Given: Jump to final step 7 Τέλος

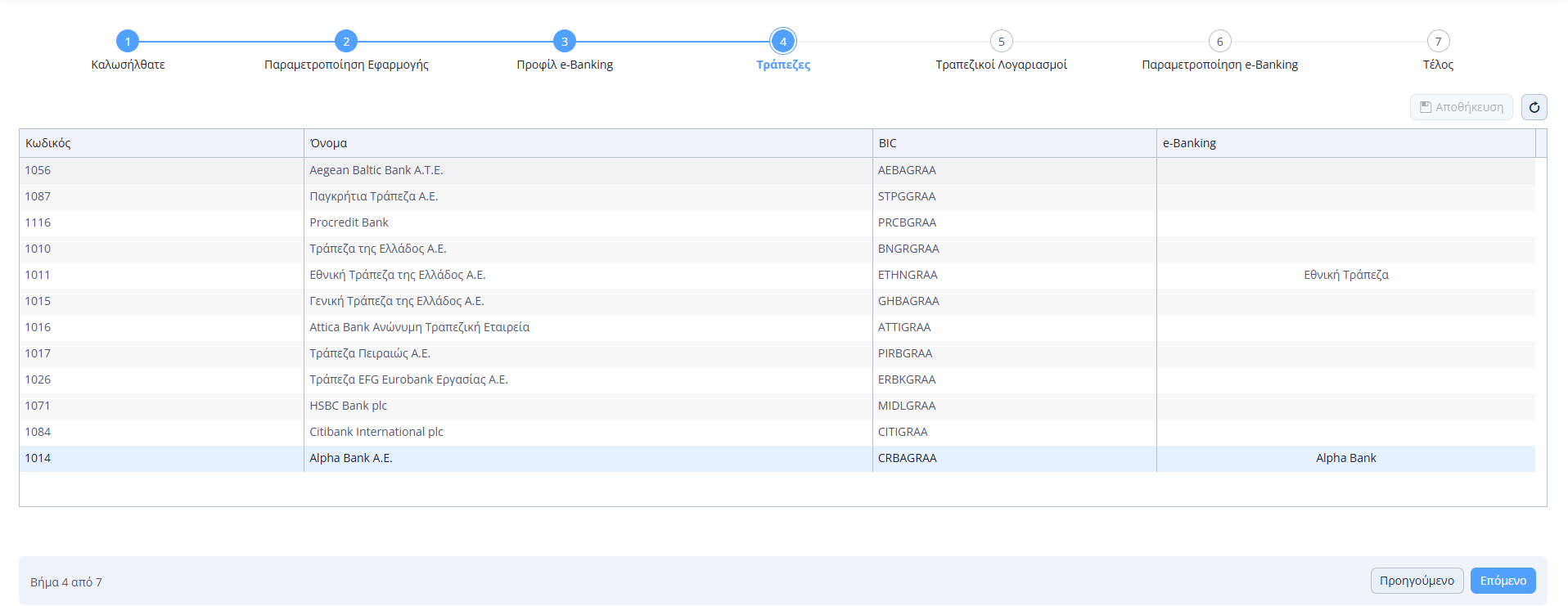Looking at the screenshot, I should click(x=1438, y=41).
